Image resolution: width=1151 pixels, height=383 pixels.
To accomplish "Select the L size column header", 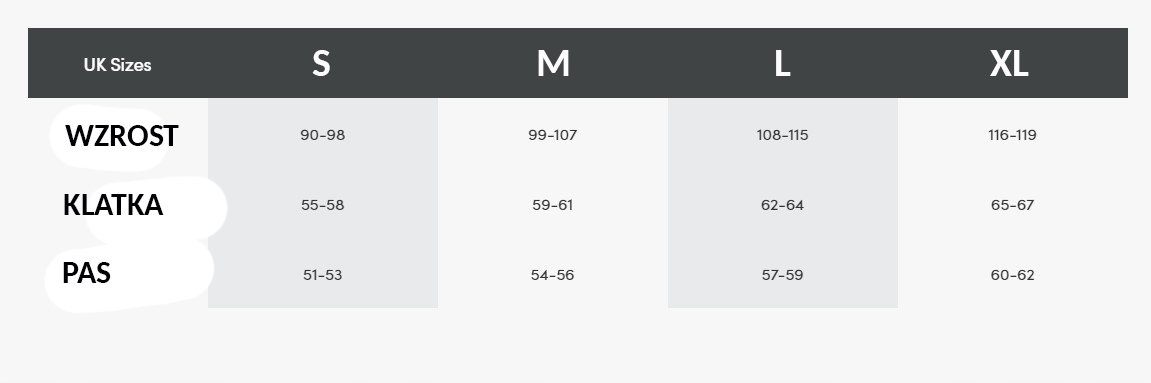I will point(783,64).
